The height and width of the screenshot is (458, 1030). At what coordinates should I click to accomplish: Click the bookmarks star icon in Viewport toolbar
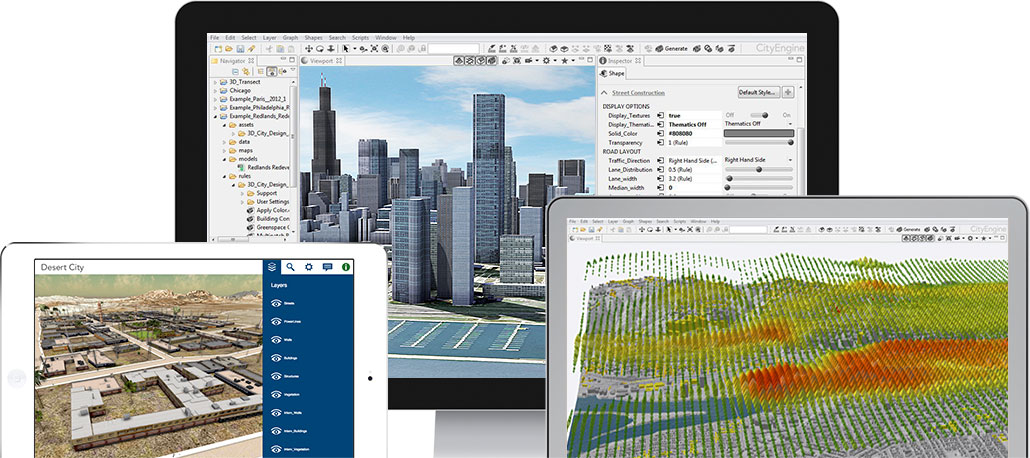point(564,61)
